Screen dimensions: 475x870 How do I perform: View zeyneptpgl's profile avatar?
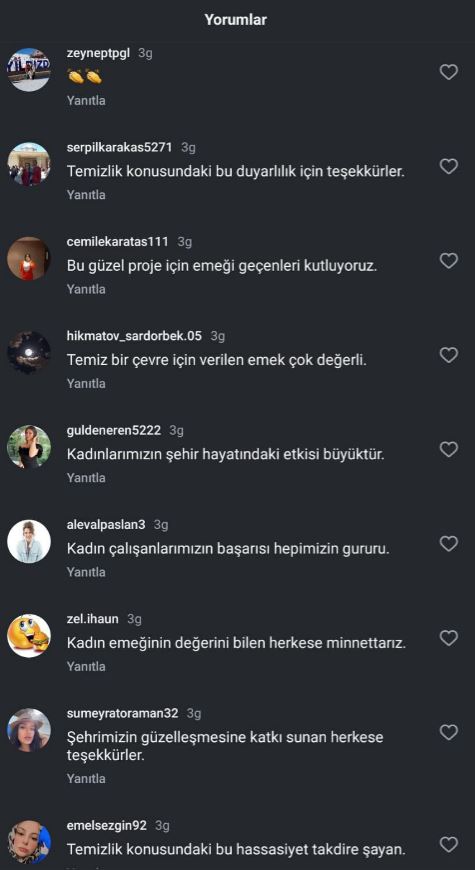click(x=29, y=70)
